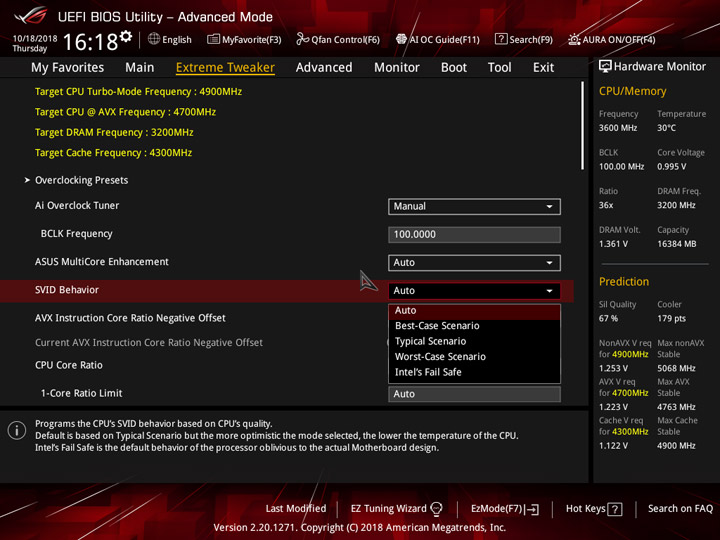Open My Favorites tab
The image size is (720, 540).
68,68
